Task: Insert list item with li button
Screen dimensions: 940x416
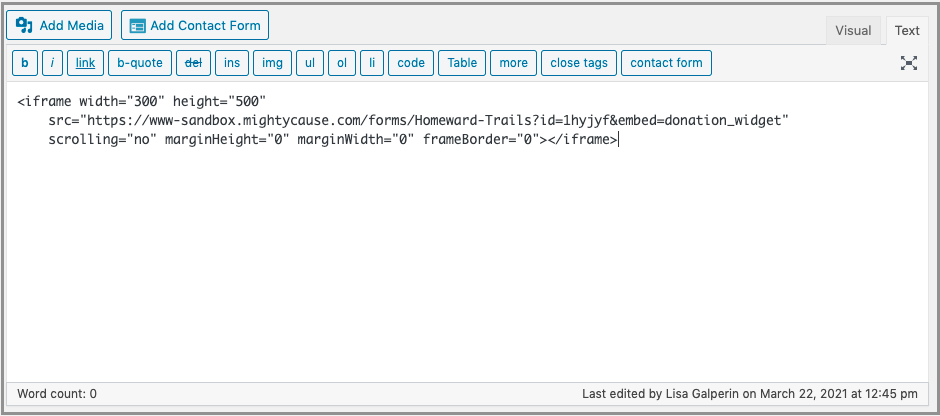Action: 372,63
